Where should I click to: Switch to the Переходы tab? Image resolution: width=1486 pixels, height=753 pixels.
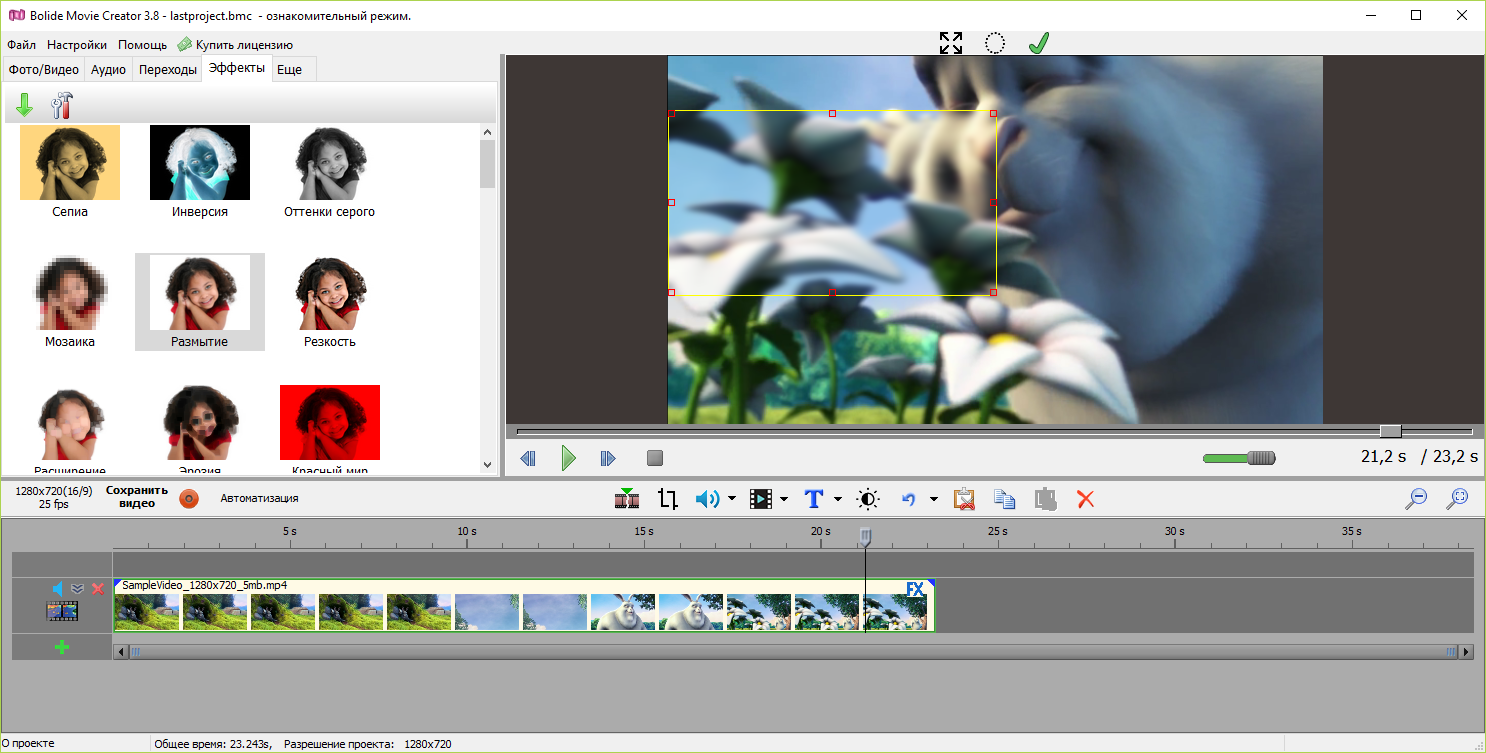point(168,69)
